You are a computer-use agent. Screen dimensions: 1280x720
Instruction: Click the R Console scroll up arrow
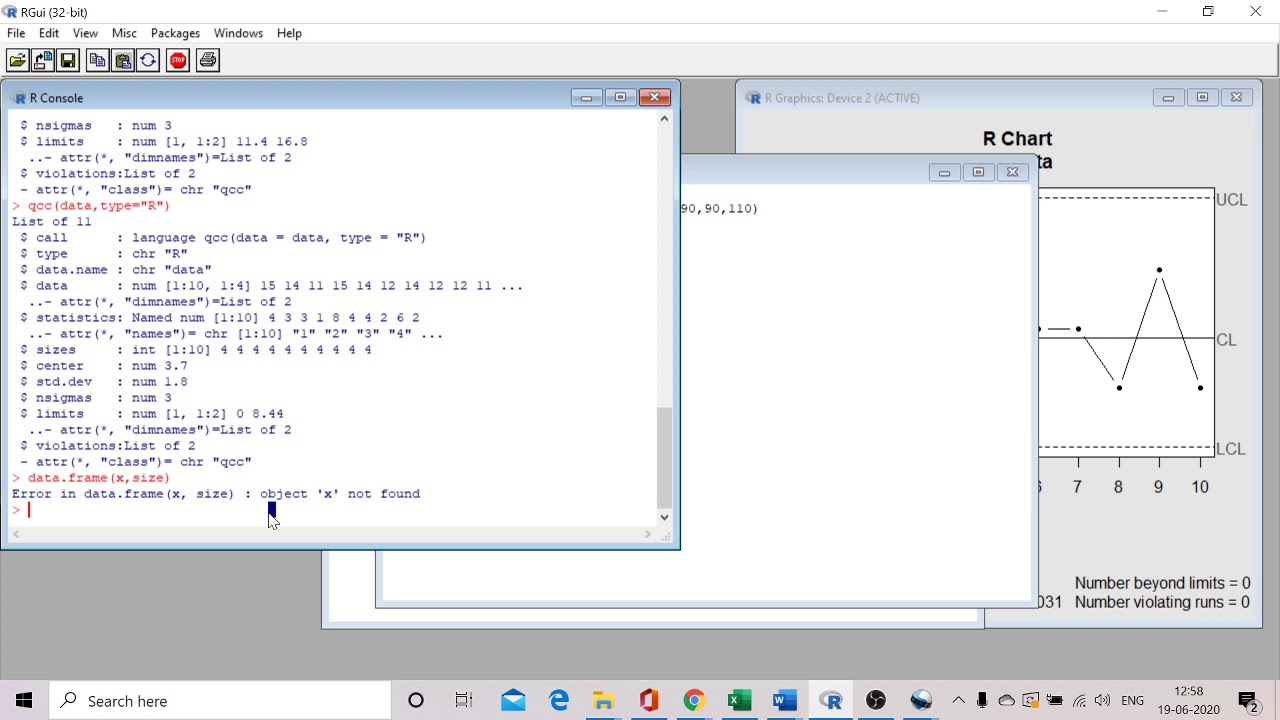(664, 118)
